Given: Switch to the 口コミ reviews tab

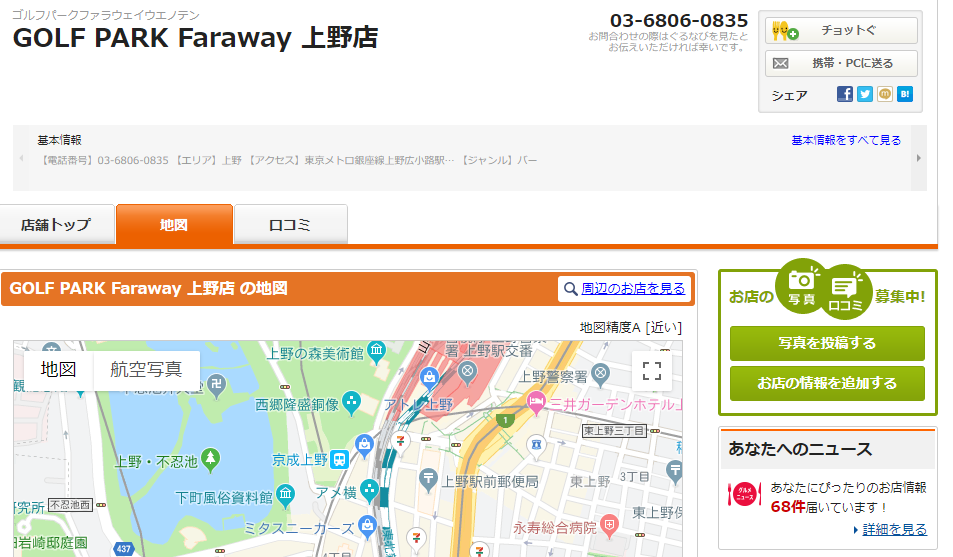Looking at the screenshot, I should pyautogui.click(x=290, y=225).
